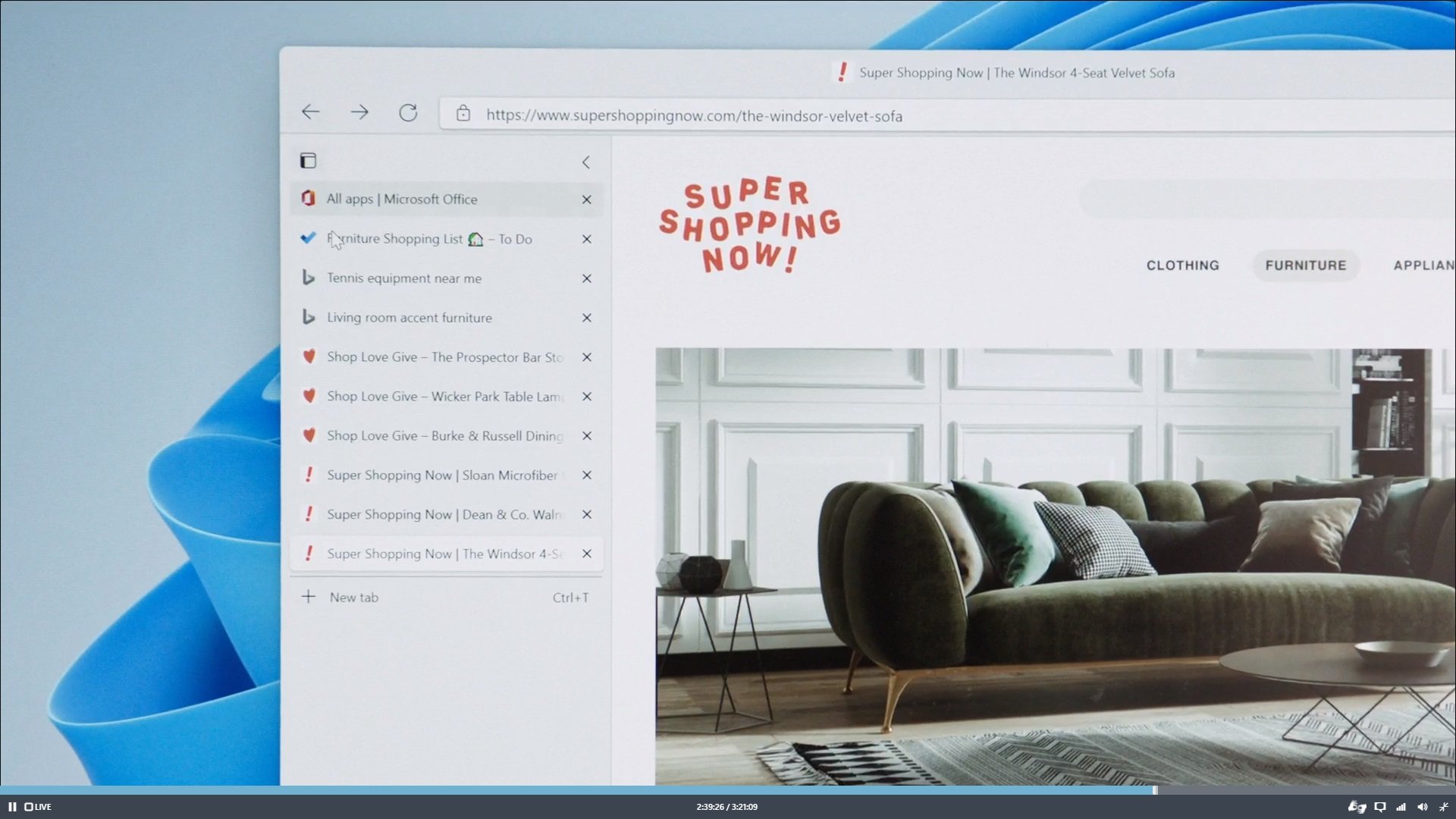The image size is (1456, 819).
Task: Click exclamation icon beside Sloan Microfiber
Action: pos(309,475)
